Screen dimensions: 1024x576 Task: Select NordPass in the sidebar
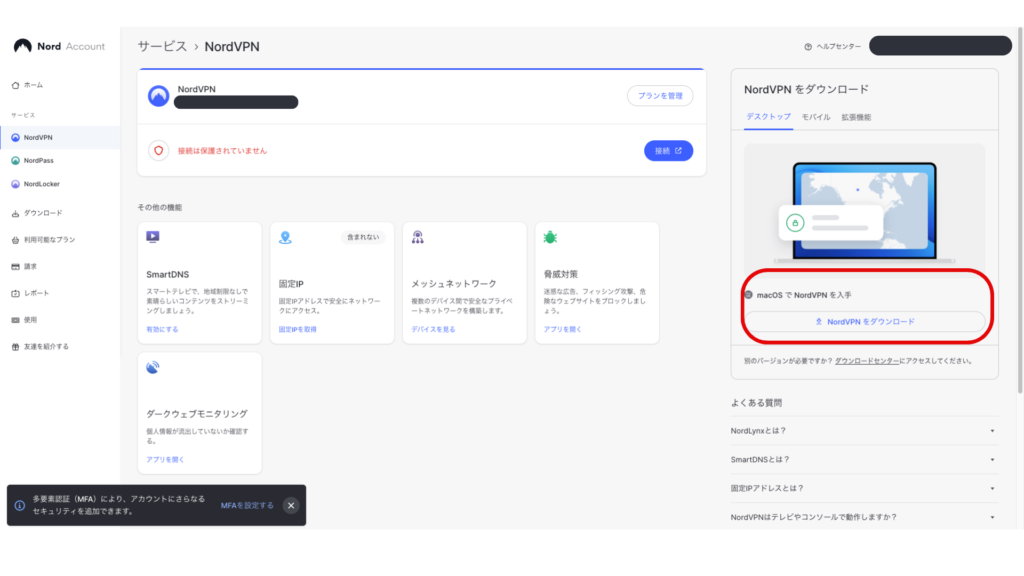pos(38,160)
